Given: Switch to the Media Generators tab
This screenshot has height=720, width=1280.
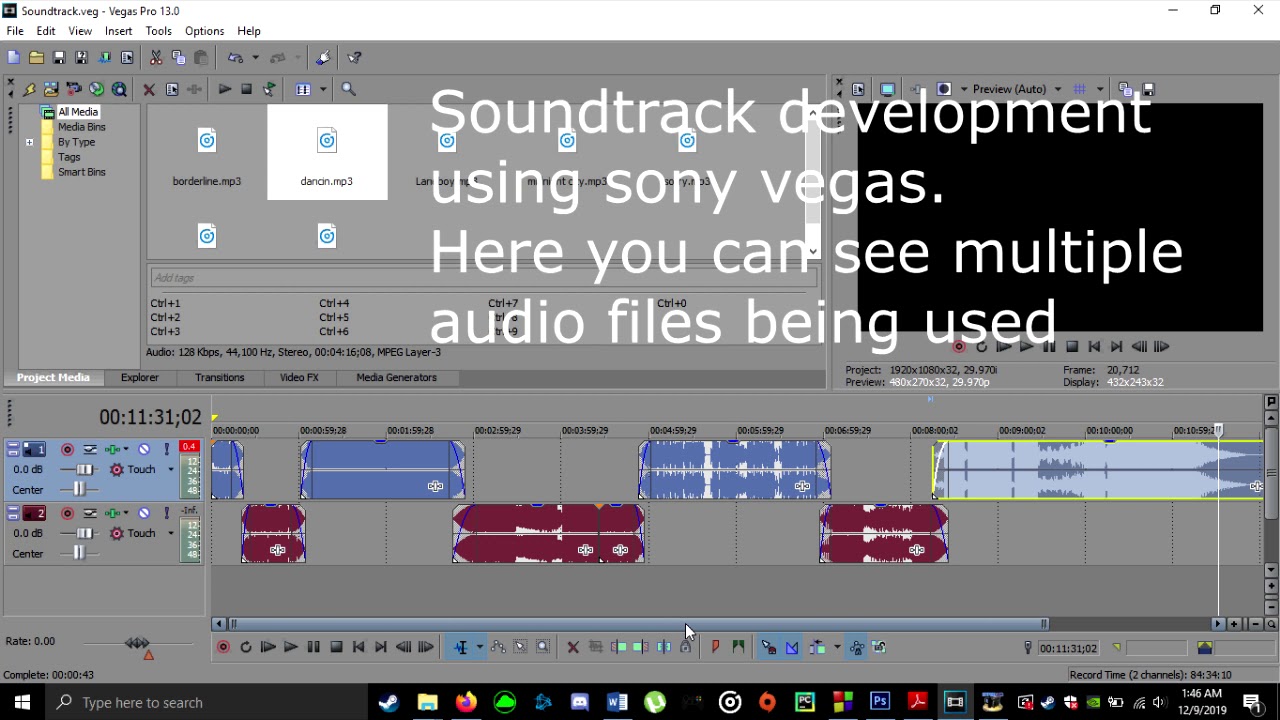Looking at the screenshot, I should point(396,378).
